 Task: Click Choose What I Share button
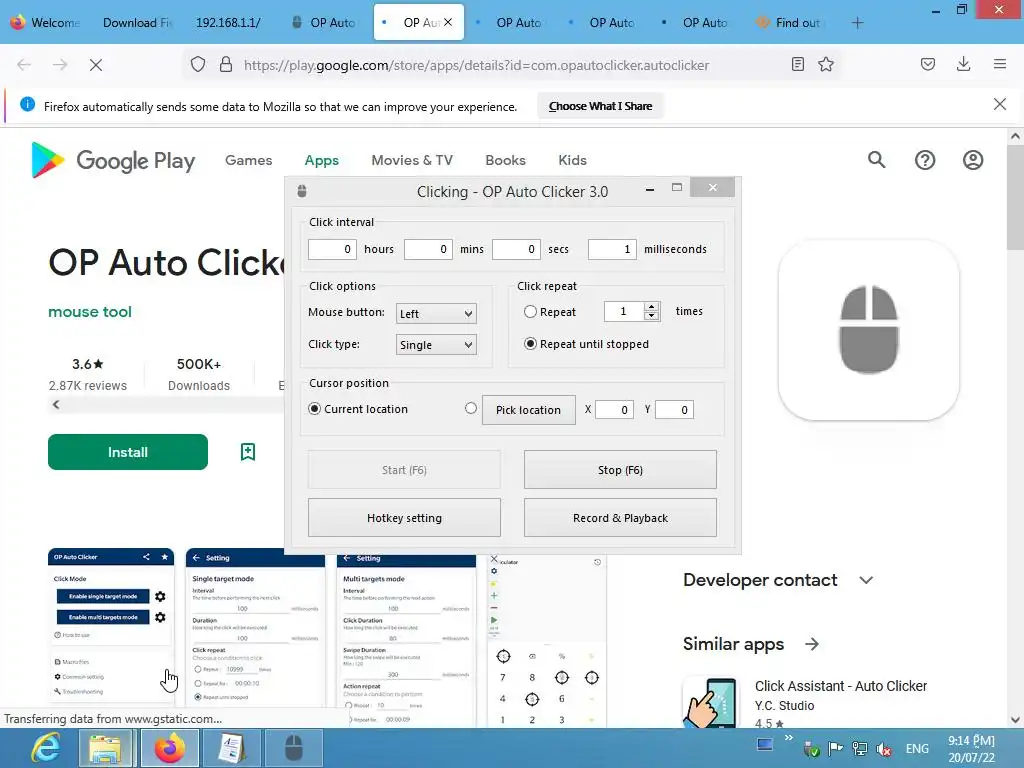click(x=600, y=106)
